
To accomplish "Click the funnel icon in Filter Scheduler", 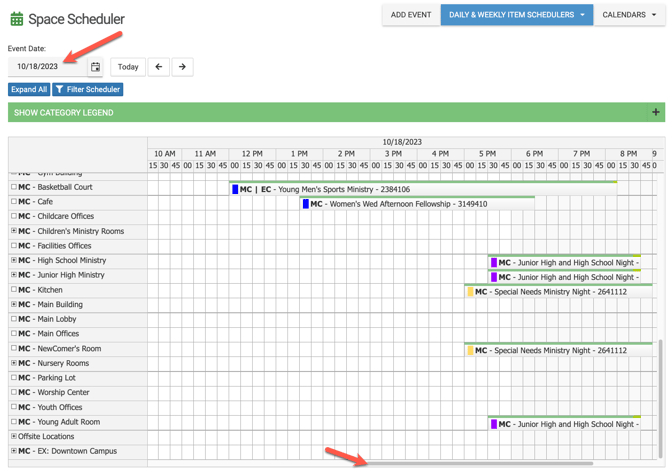I will click(x=60, y=90).
